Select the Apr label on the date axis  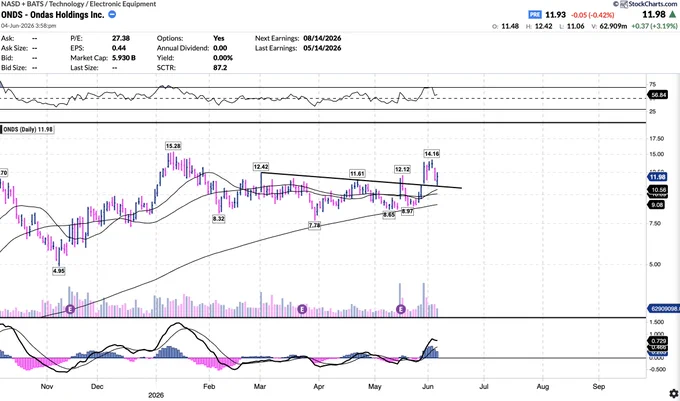tap(319, 386)
